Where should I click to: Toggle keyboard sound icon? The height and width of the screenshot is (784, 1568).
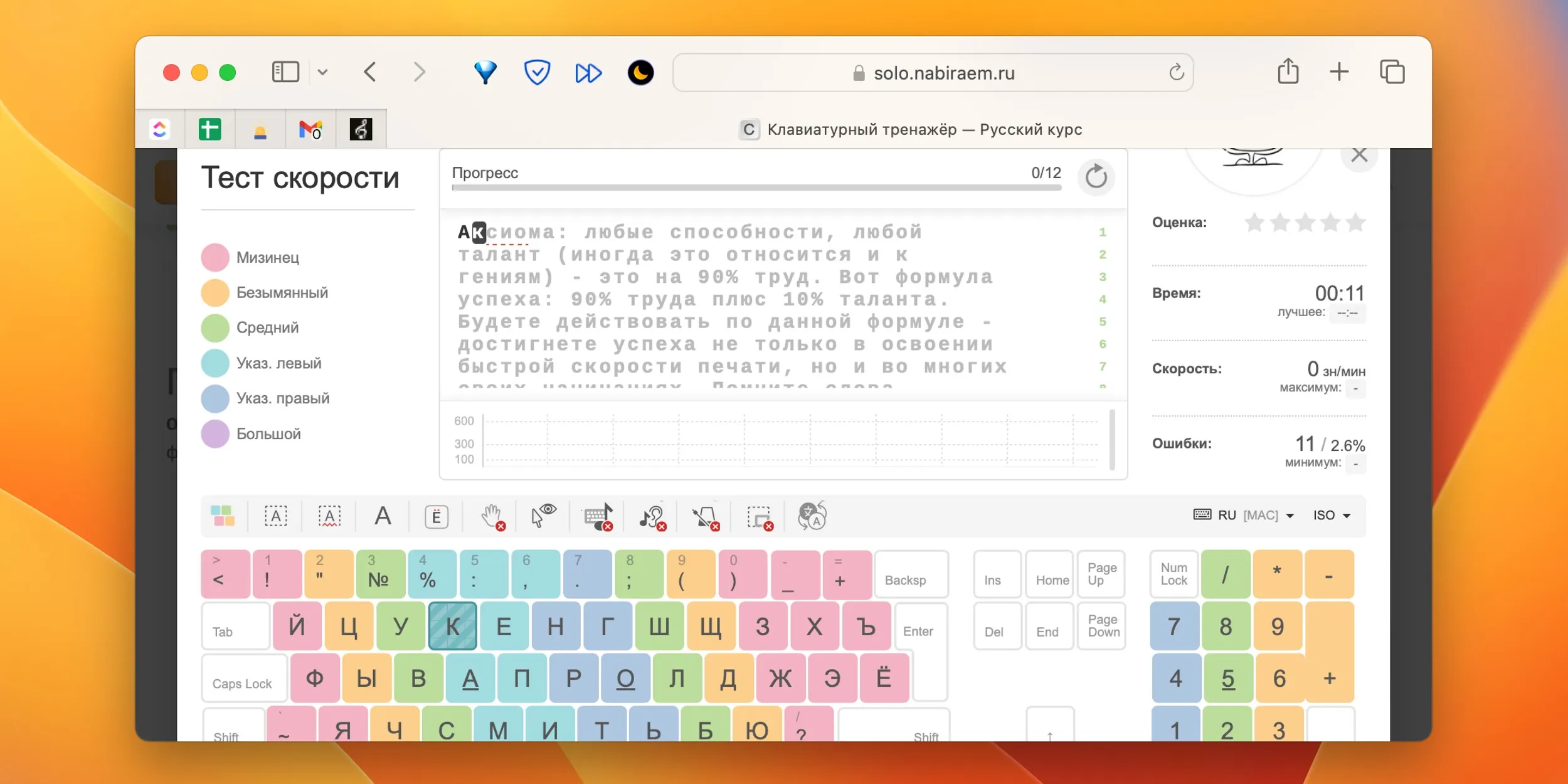coord(598,517)
